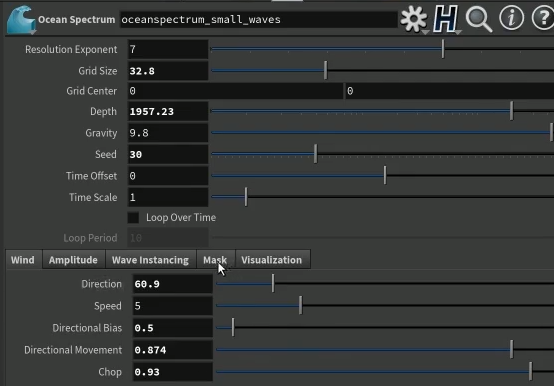Click the magnifying glass search icon
The image size is (554, 386).
(x=479, y=19)
